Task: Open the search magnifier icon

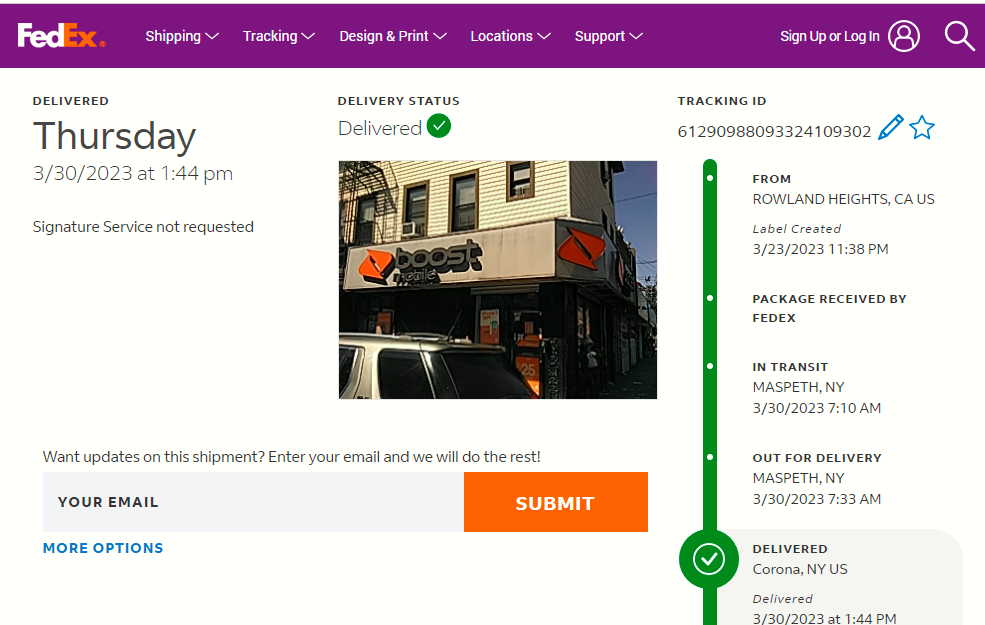Action: coord(959,36)
